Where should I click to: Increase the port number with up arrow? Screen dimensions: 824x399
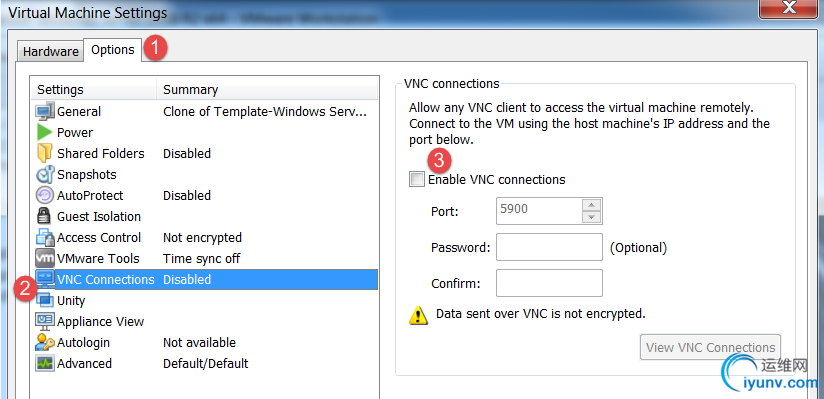click(x=592, y=204)
